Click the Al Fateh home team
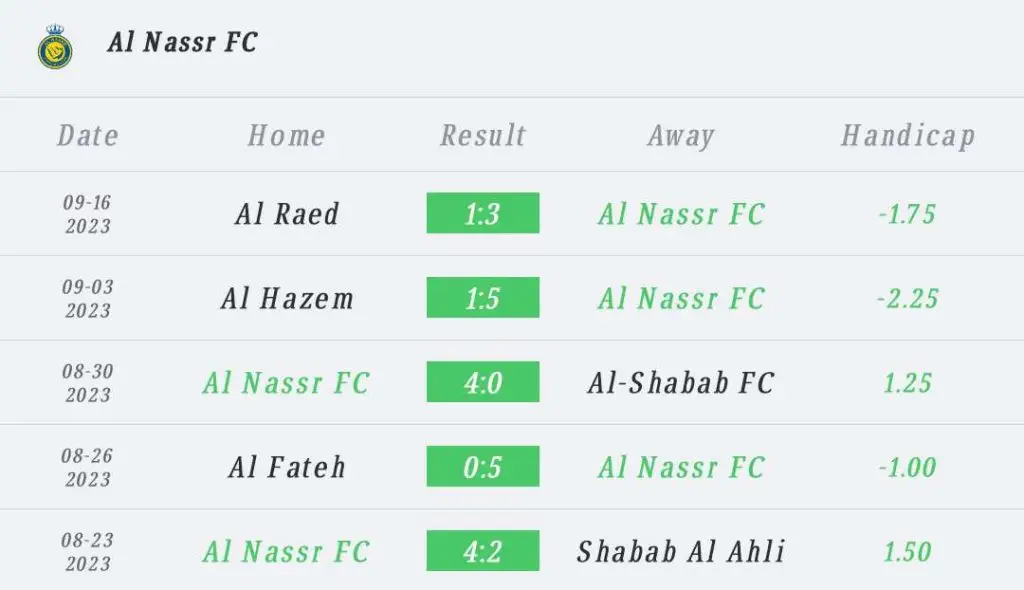 click(x=287, y=467)
